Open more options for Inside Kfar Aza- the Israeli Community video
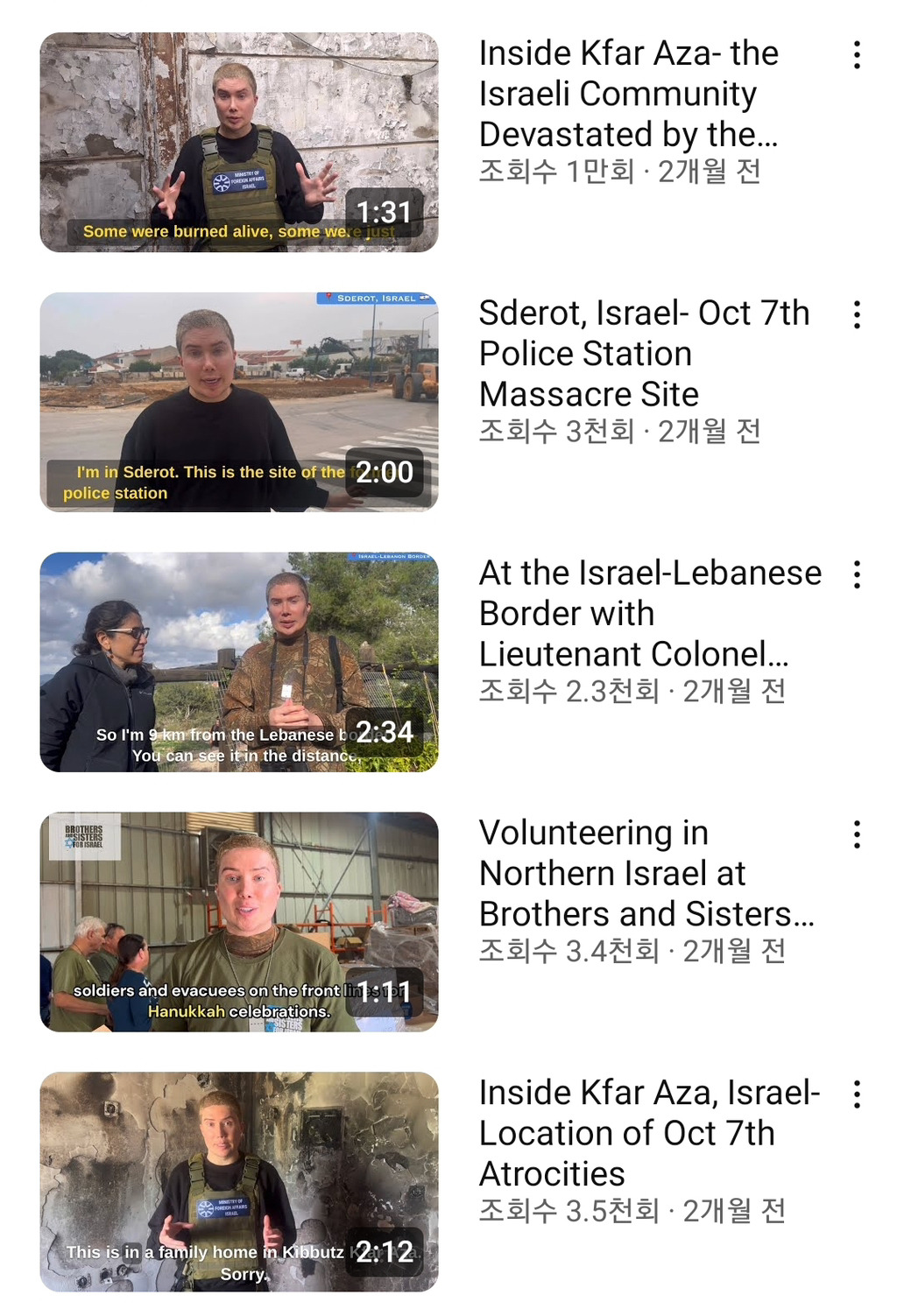Screen dimensions: 897x1316 pyautogui.click(x=857, y=55)
